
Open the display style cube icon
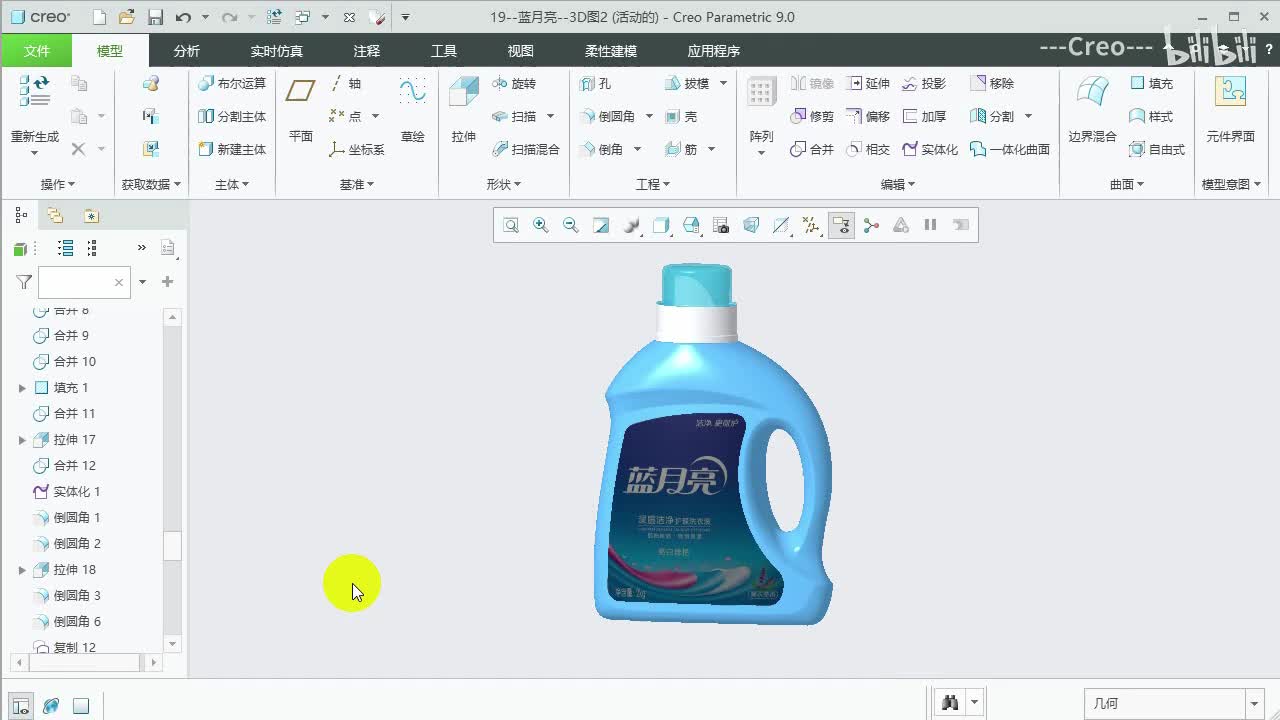[661, 225]
